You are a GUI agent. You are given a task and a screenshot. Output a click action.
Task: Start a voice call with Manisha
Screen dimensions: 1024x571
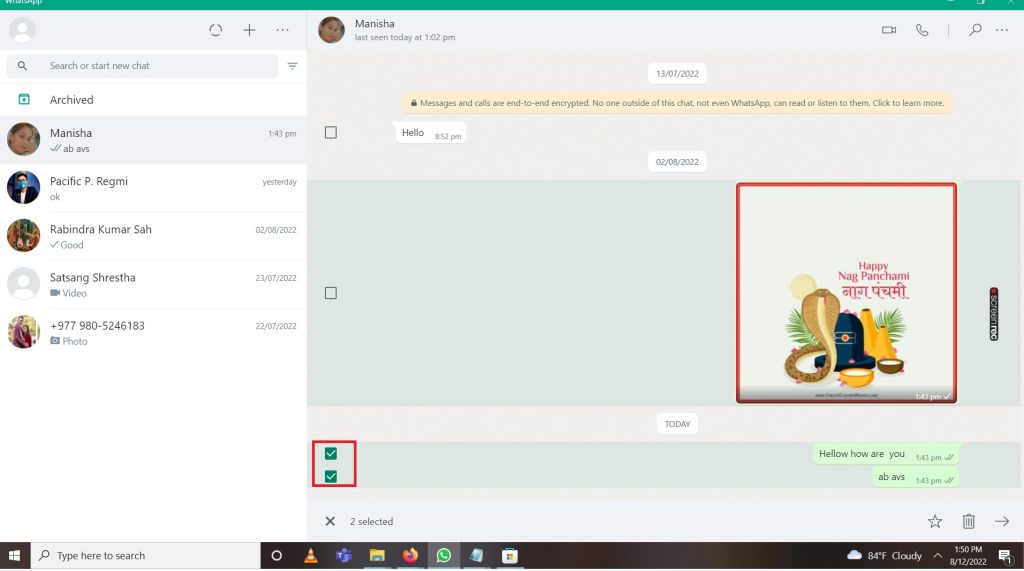click(922, 30)
